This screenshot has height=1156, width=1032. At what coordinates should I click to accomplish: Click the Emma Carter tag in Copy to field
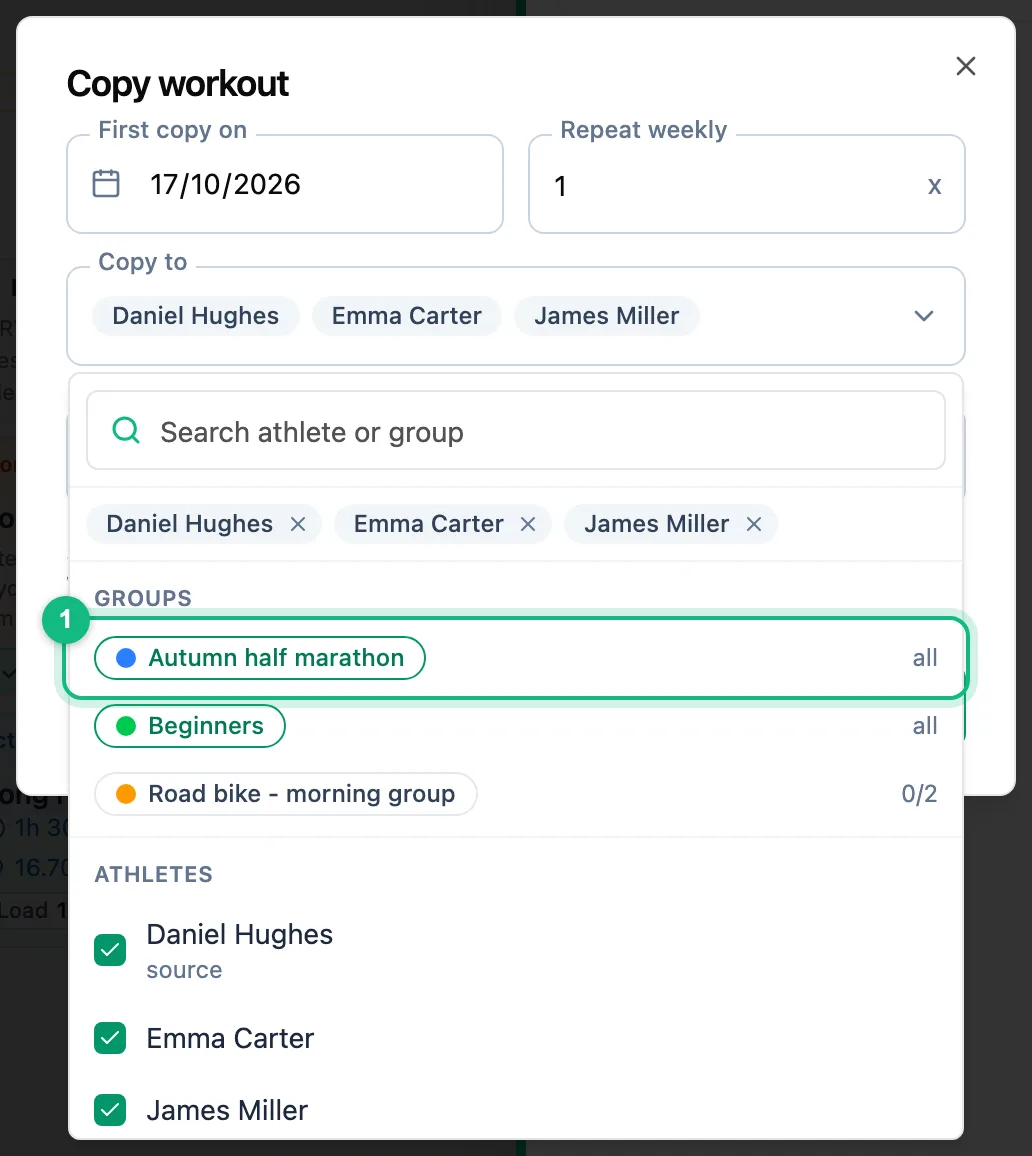pyautogui.click(x=406, y=316)
